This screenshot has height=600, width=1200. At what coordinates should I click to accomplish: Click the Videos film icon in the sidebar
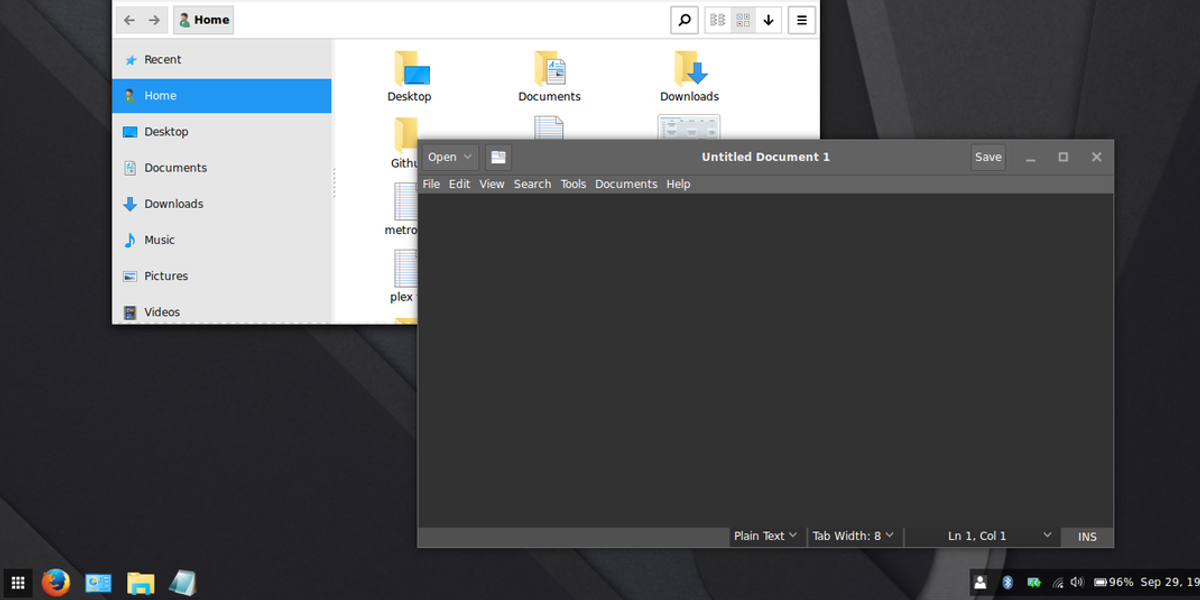(130, 312)
